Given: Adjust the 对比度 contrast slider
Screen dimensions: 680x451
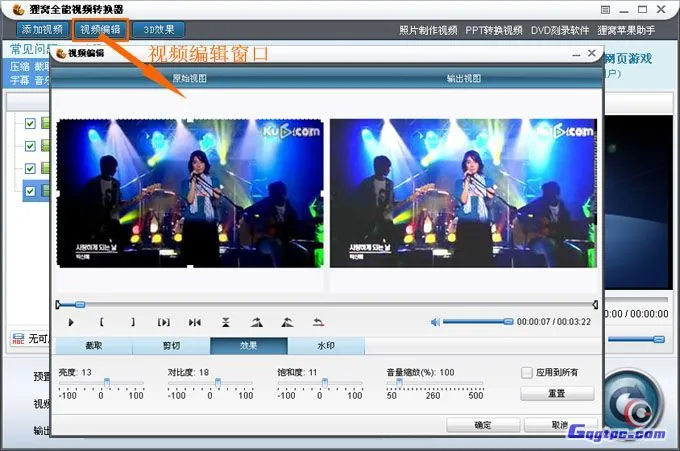Looking at the screenshot, I should pyautogui.click(x=218, y=382).
